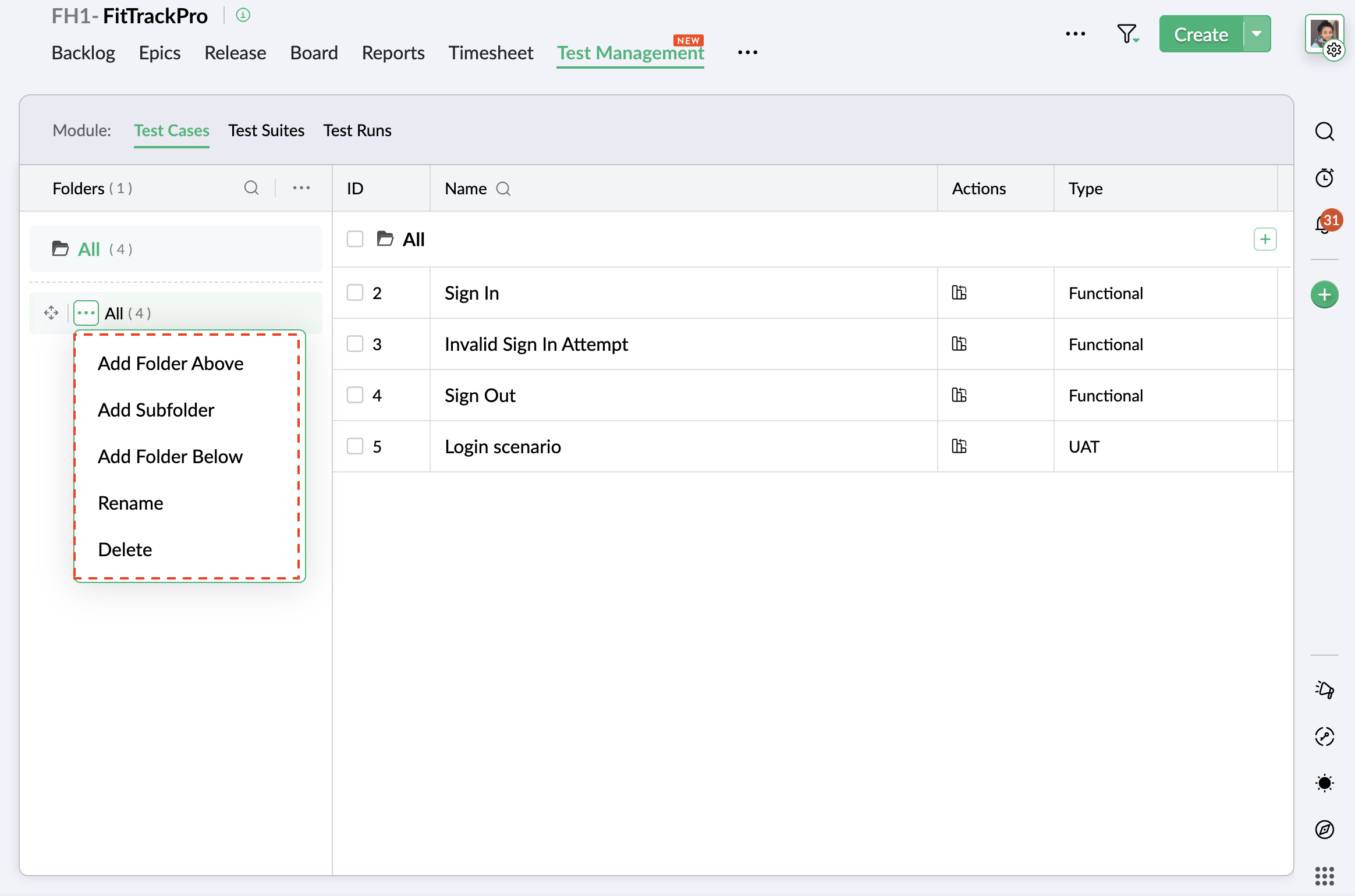Viewport: 1355px width, 896px height.
Task: Click green plus button in right sidebar
Action: pyautogui.click(x=1324, y=294)
